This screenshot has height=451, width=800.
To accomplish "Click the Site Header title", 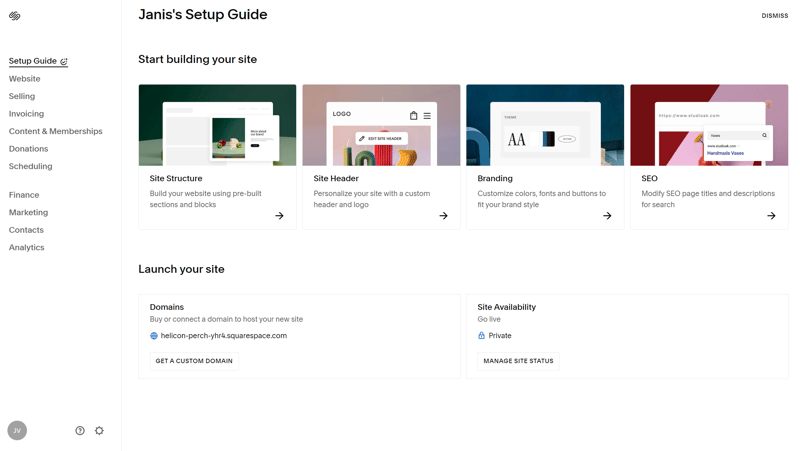I will click(x=336, y=179).
